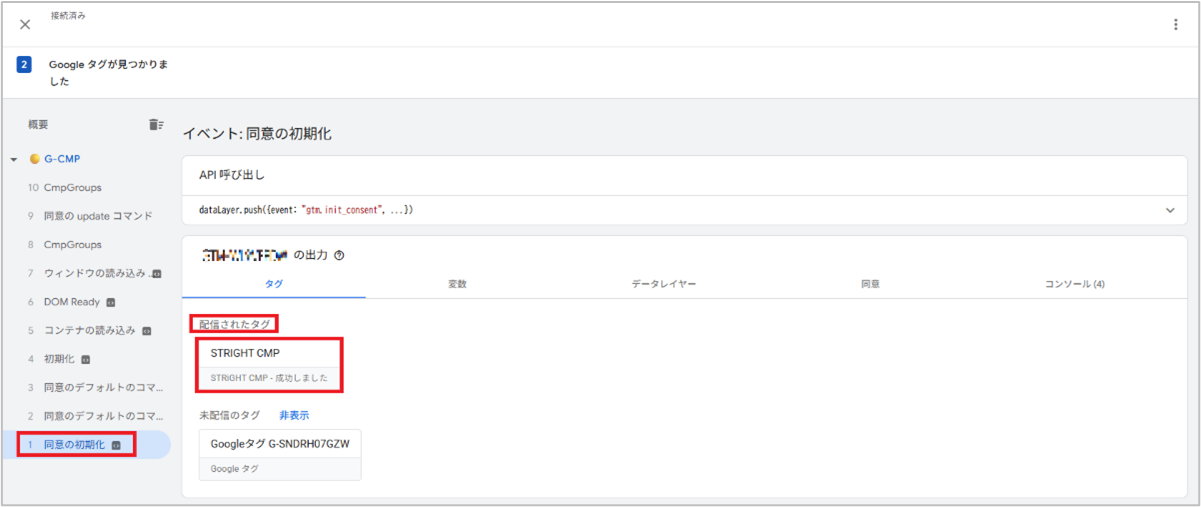The width and height of the screenshot is (1201, 507).
Task: Close the Tag Assistant debug panel
Action: click(25, 24)
